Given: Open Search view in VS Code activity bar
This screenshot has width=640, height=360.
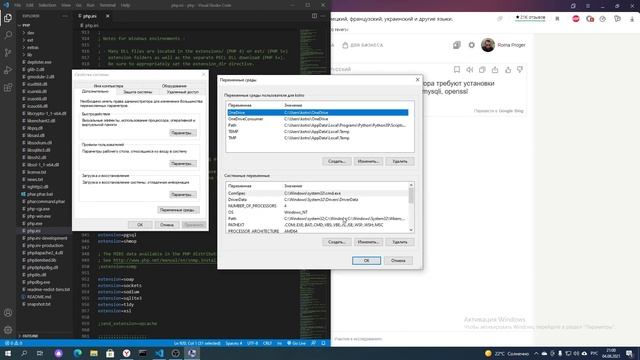Looking at the screenshot, I should [x=8, y=35].
